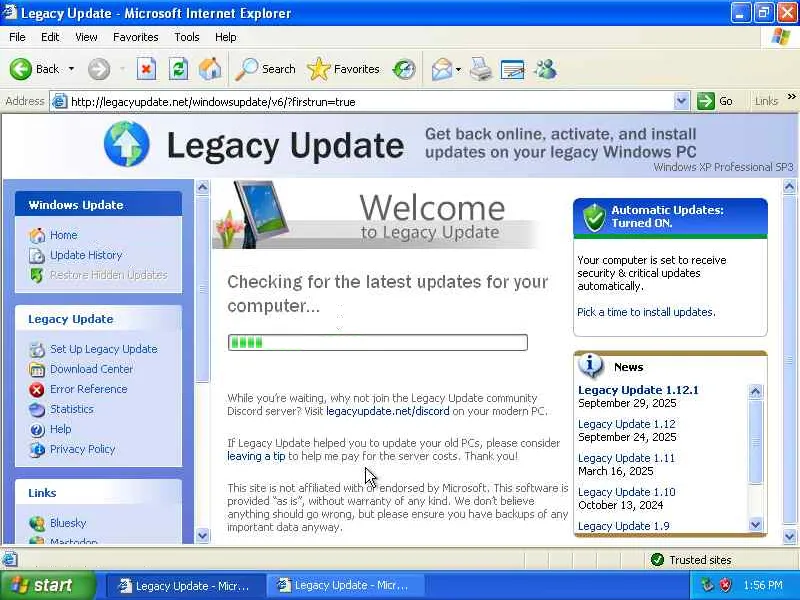Open the View menu
This screenshot has height=600, width=800.
pos(86,37)
